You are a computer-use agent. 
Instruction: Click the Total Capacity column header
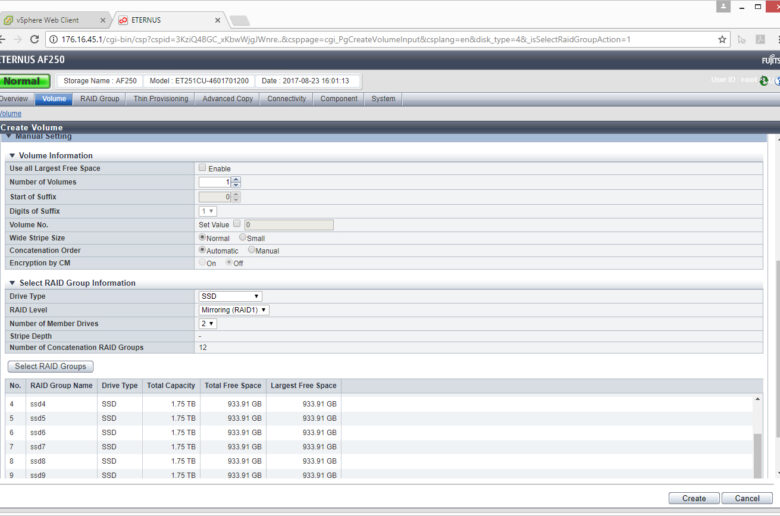click(x=171, y=386)
